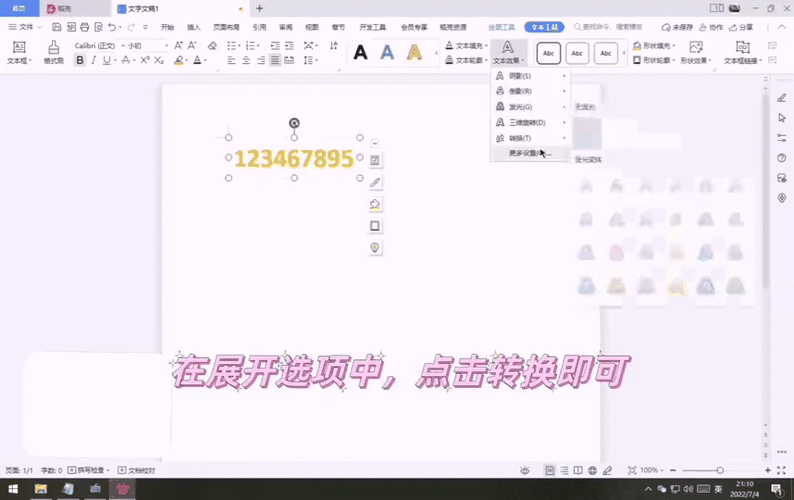Screen dimensions: 794x500
Task: Open the 三维旋转(D) 3D rotation submenu
Action: coord(530,123)
